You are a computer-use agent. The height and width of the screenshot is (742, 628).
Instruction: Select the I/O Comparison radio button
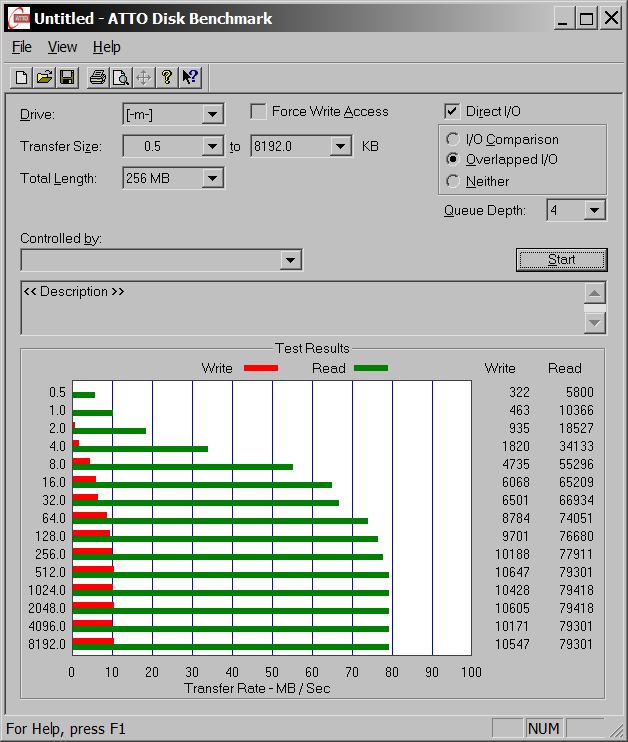click(x=453, y=140)
